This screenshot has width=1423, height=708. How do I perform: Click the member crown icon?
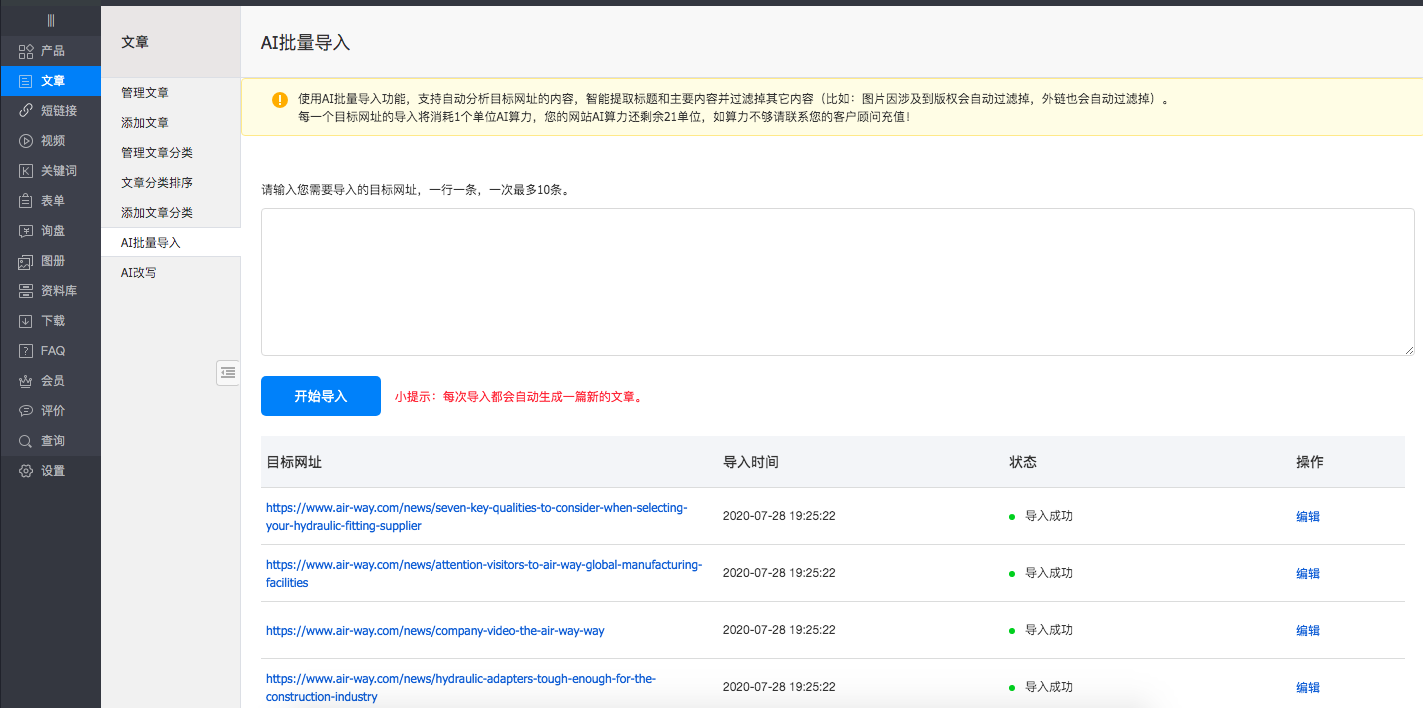pos(26,381)
